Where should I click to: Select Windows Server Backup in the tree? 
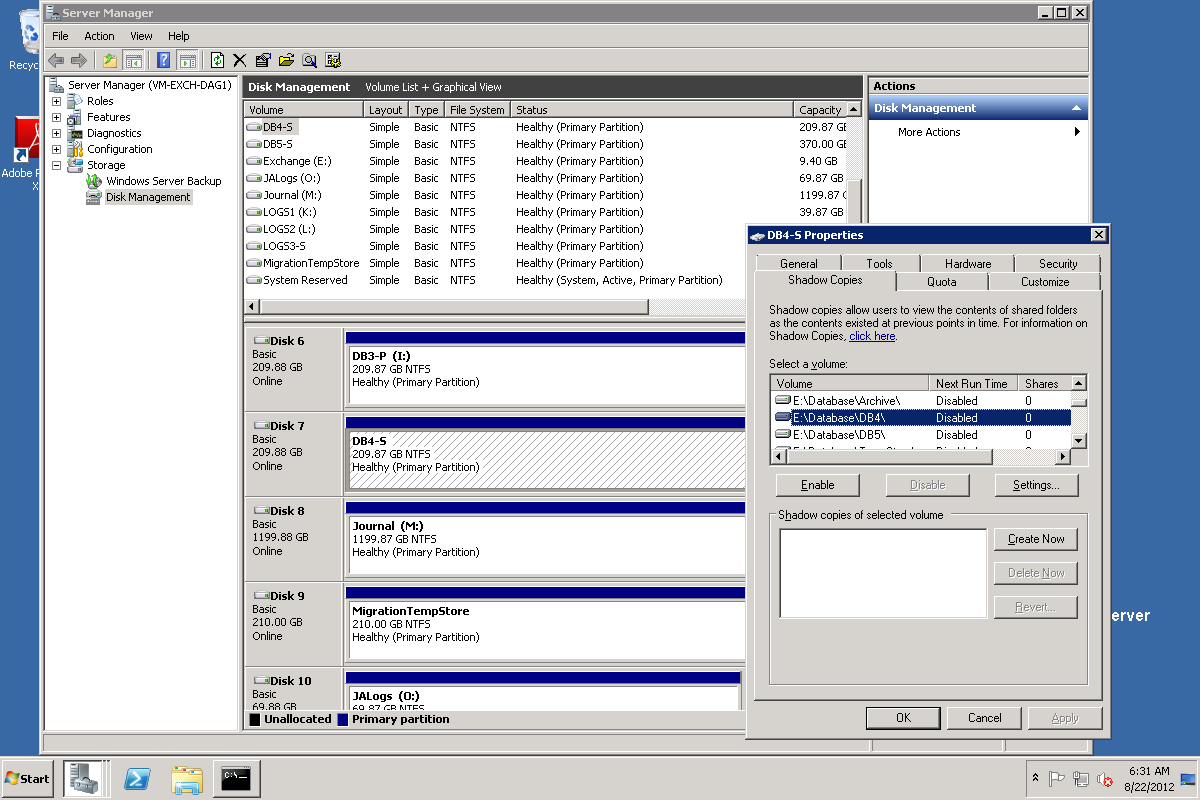163,181
